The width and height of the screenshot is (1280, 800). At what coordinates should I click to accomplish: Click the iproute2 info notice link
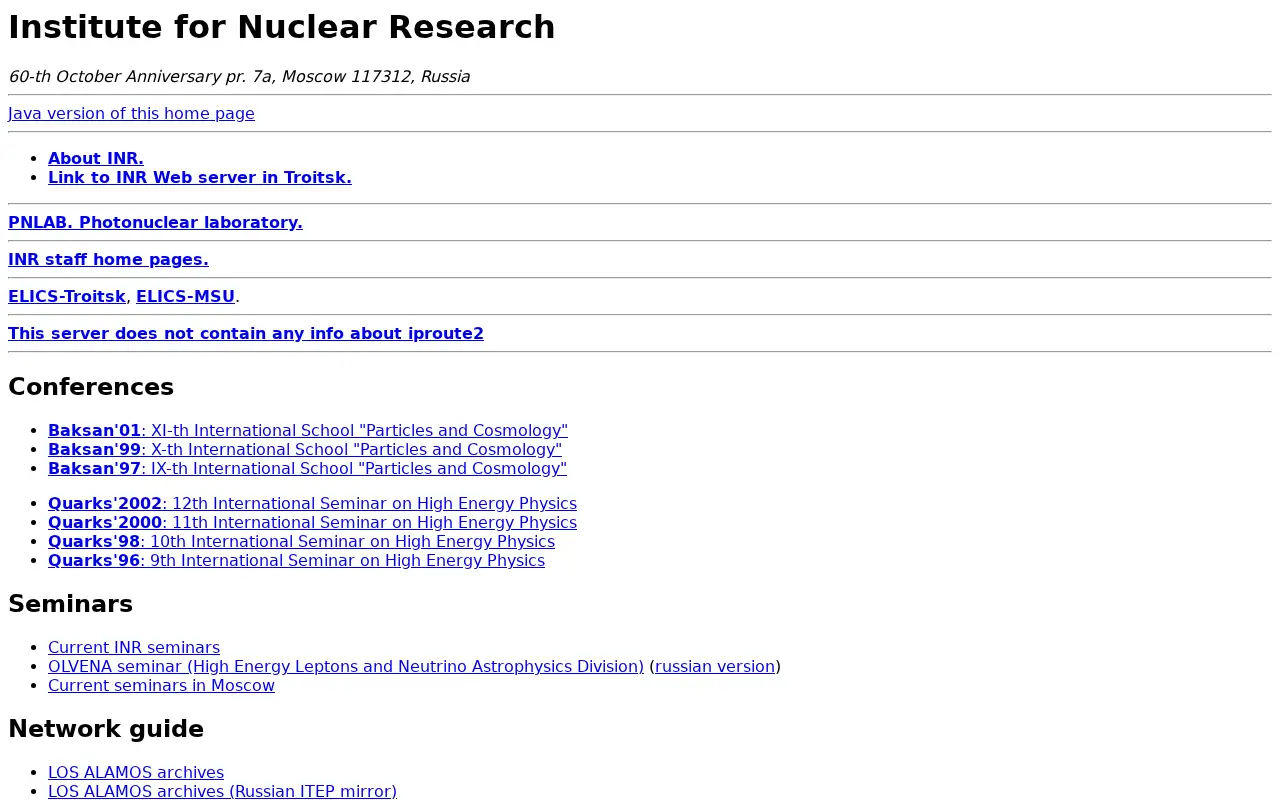[x=246, y=333]
